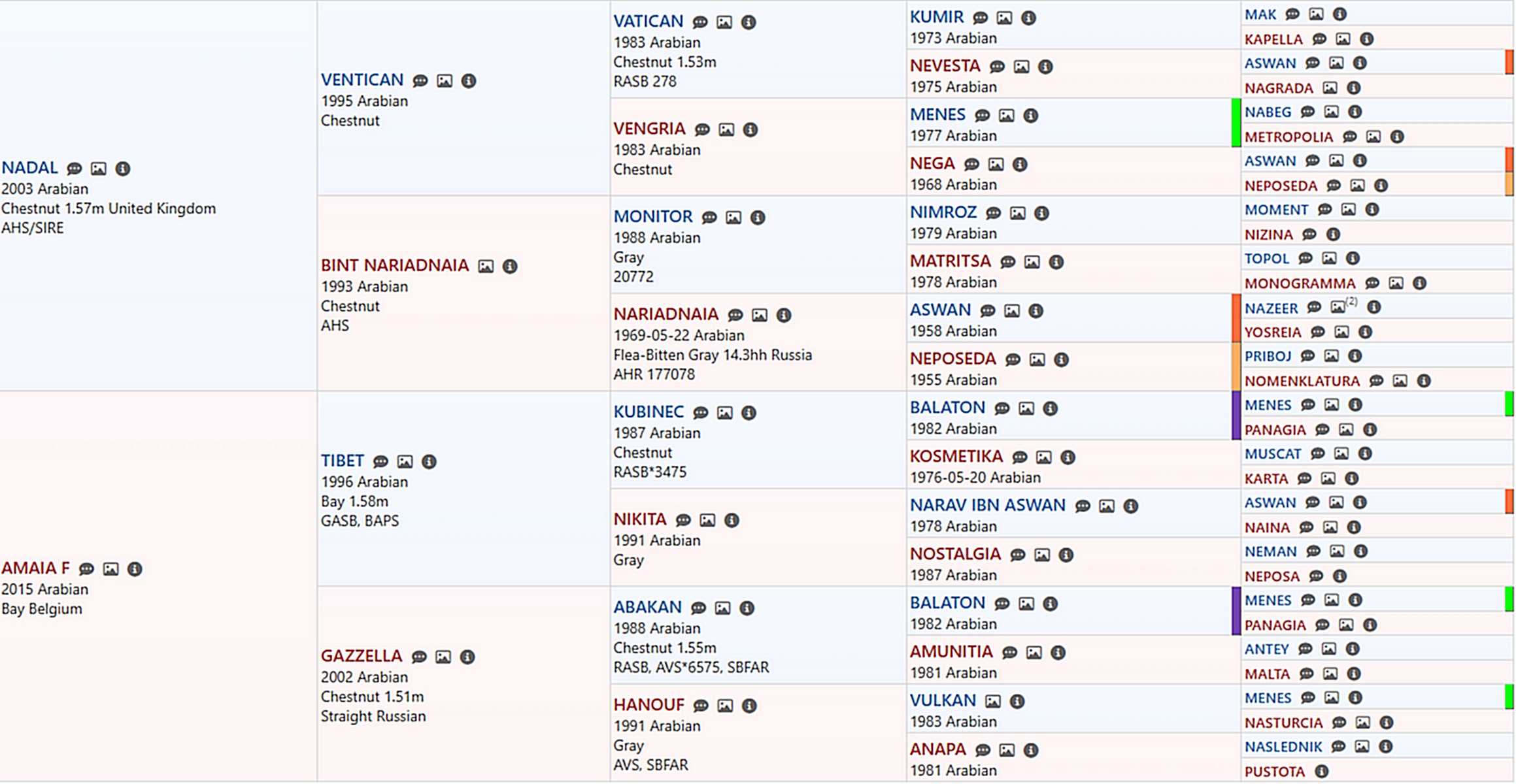
Task: Click photo icon beside VENTICAN
Action: coord(445,81)
